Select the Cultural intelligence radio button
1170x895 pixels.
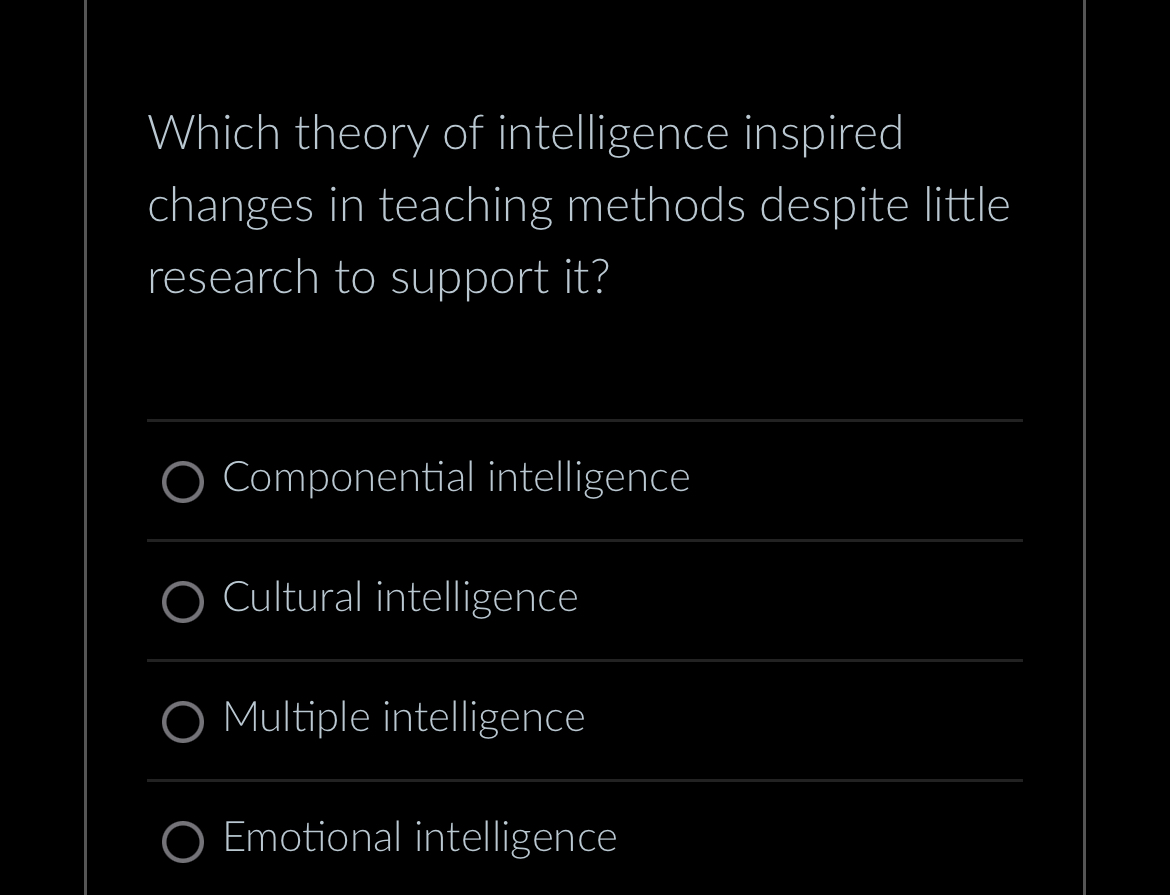[x=183, y=602]
